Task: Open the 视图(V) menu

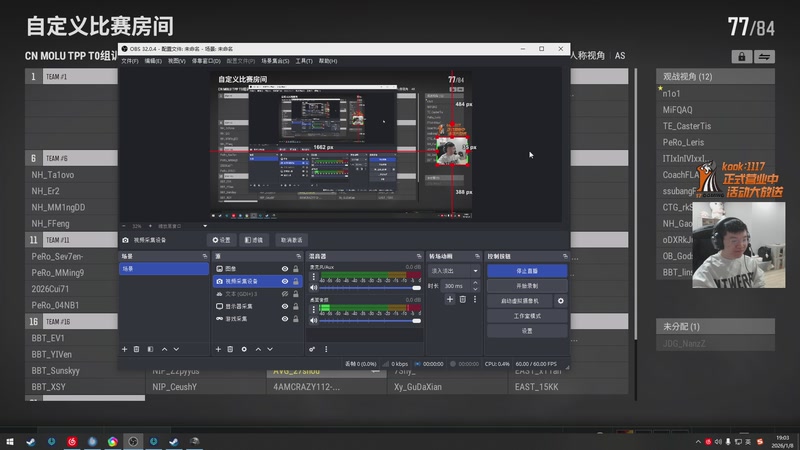Action: coord(177,61)
